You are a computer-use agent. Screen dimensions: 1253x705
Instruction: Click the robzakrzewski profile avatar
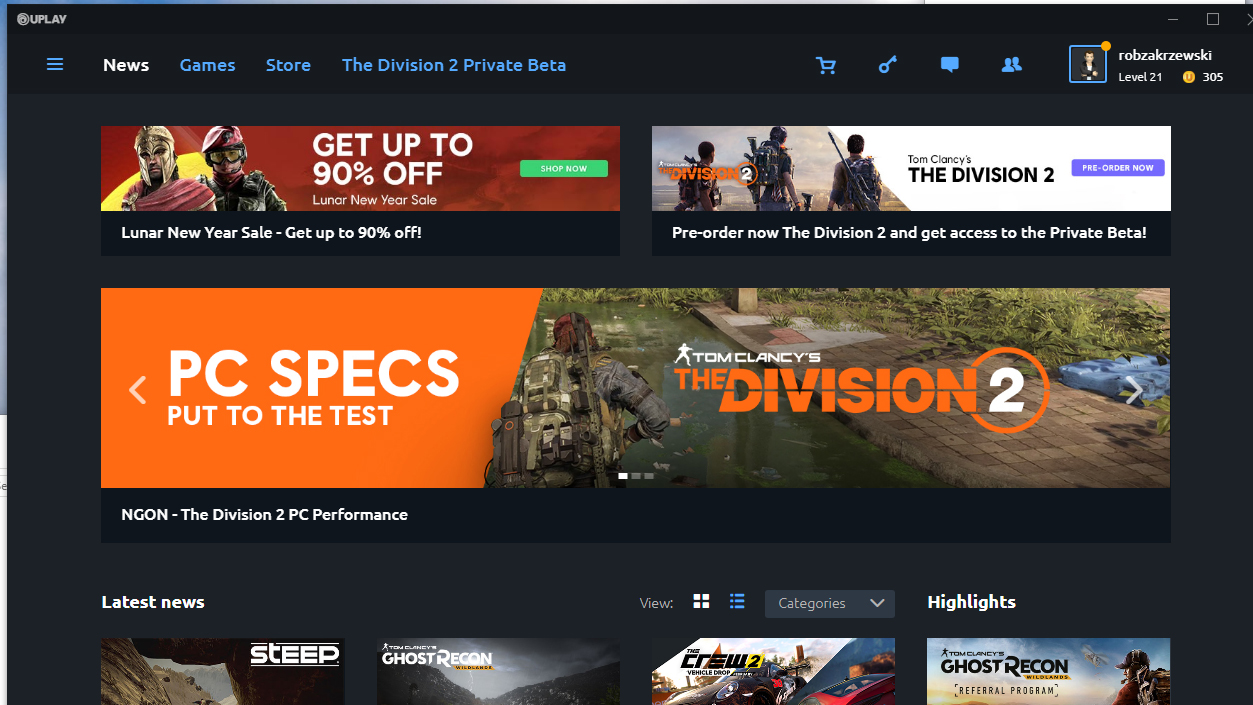click(x=1088, y=64)
